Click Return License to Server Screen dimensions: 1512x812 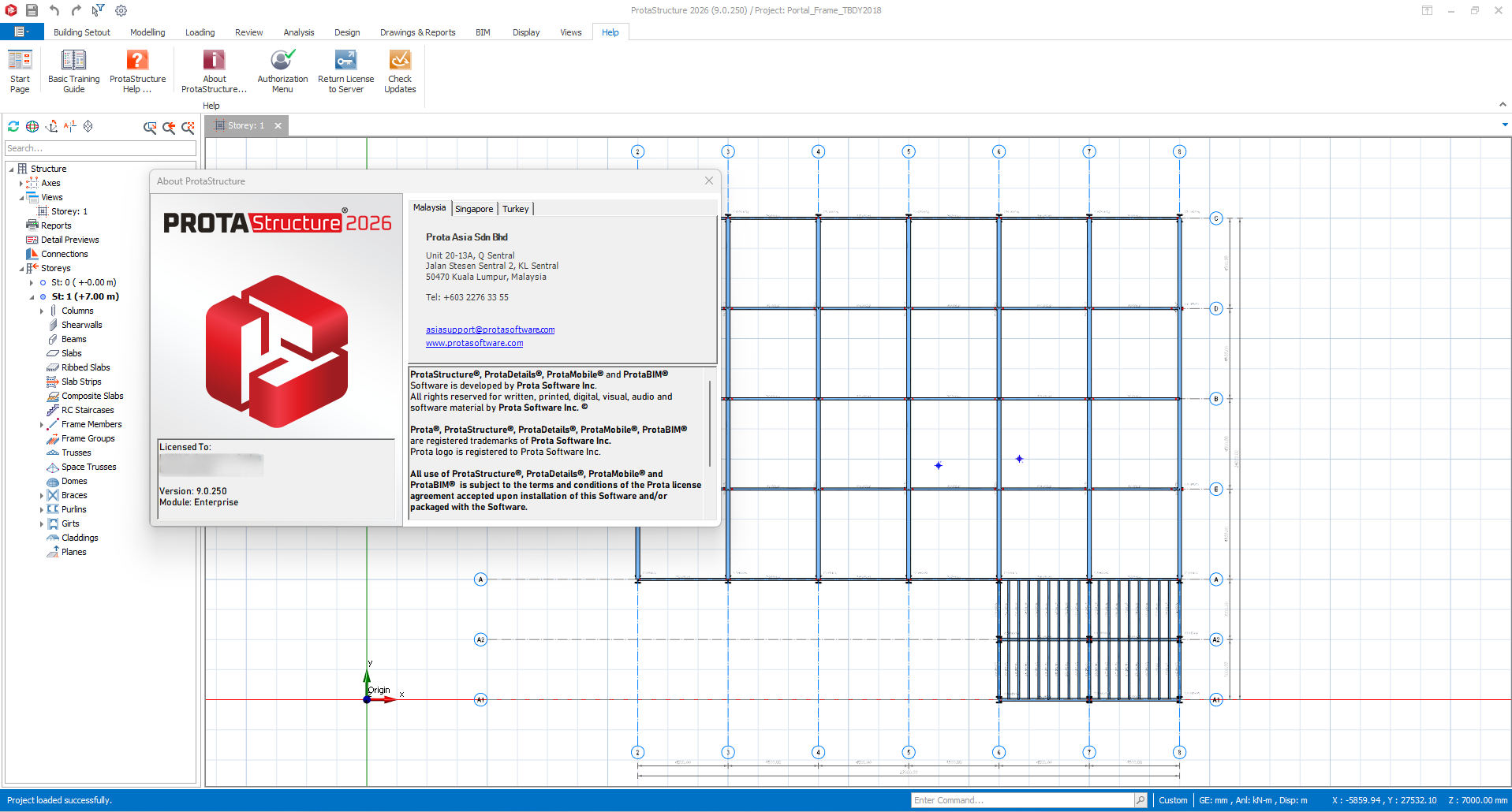pyautogui.click(x=345, y=71)
